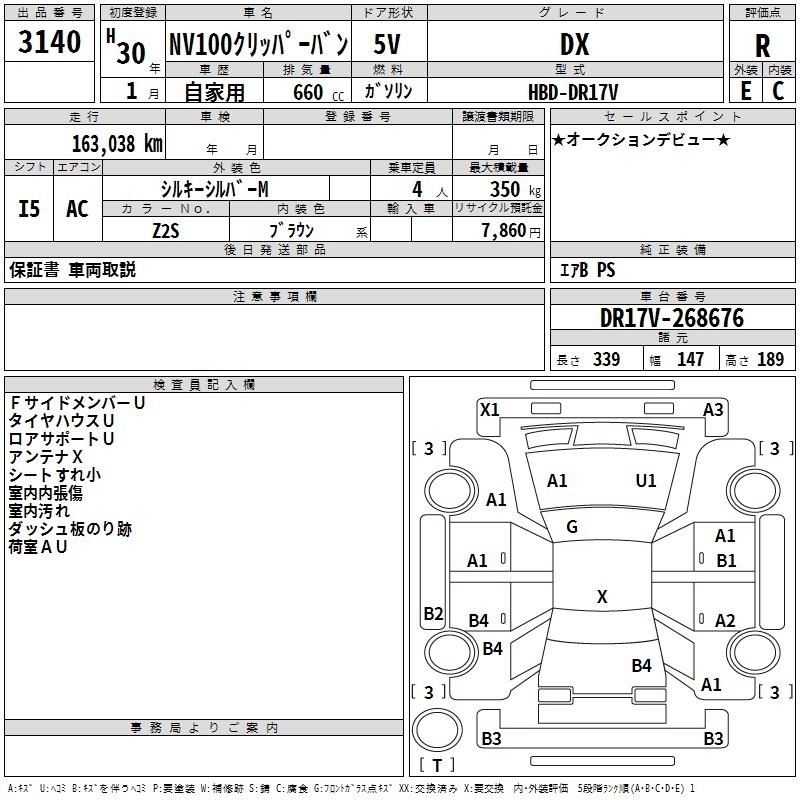This screenshot has width=800, height=800.
Task: Click the "B1" mark on car diagram
Action: 726,561
